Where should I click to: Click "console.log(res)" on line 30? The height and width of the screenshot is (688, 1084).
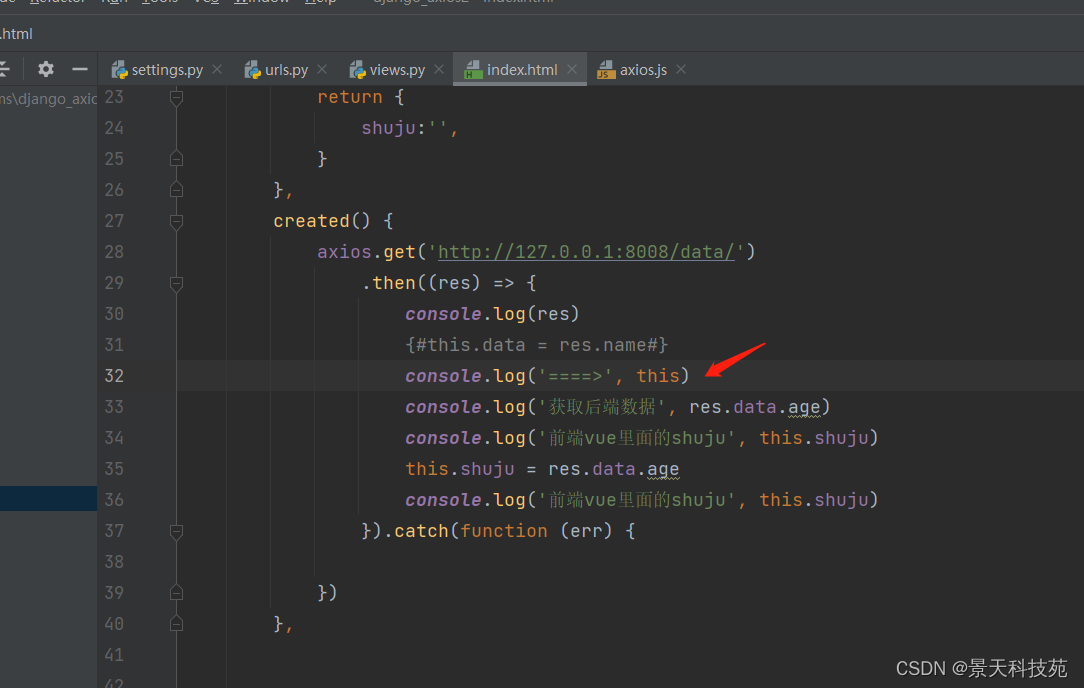(x=492, y=314)
